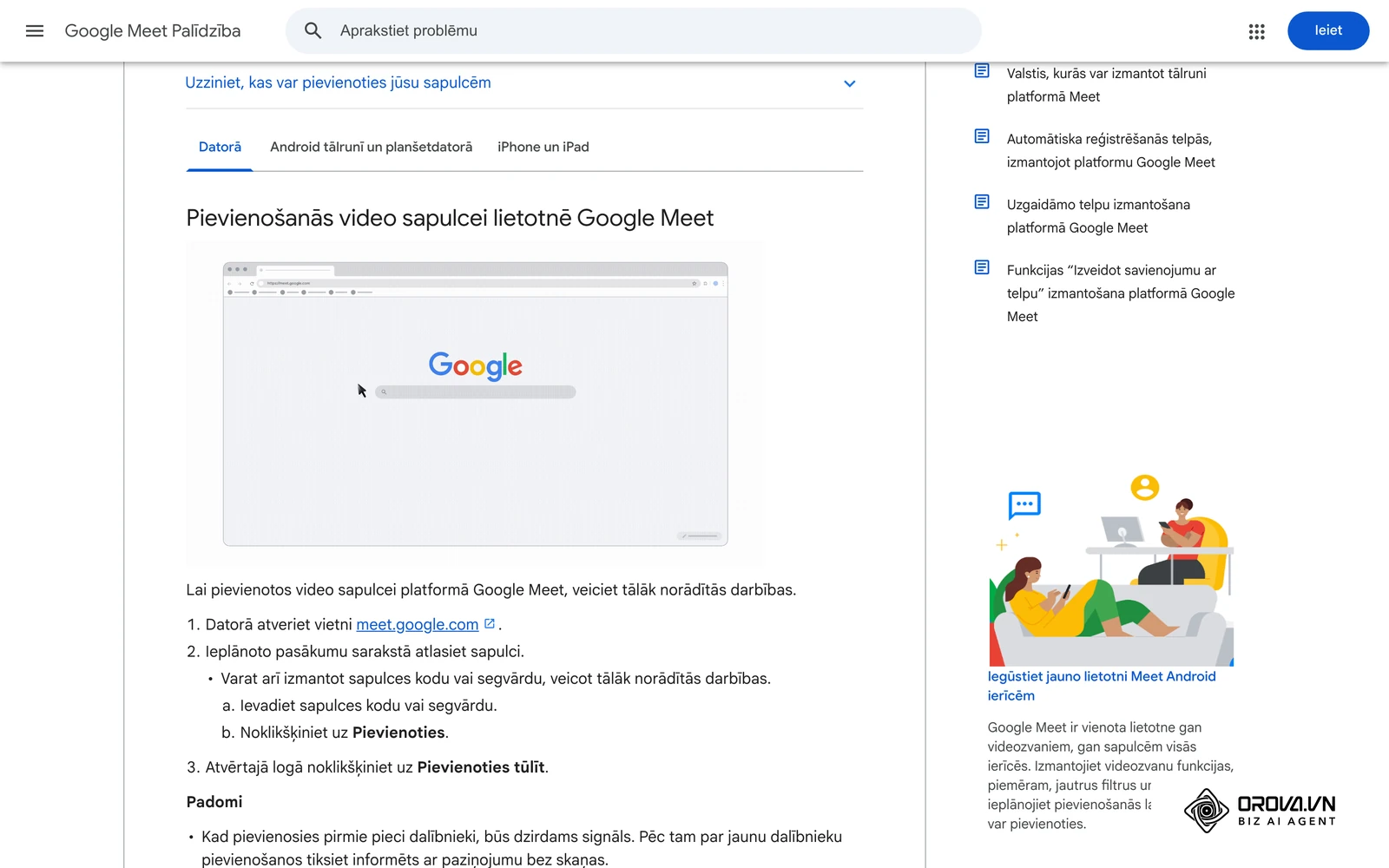Click the article icon beside 'Valstis, kurās var izmantot tālruni'
Screen dimensions: 1389x868
[x=982, y=71]
